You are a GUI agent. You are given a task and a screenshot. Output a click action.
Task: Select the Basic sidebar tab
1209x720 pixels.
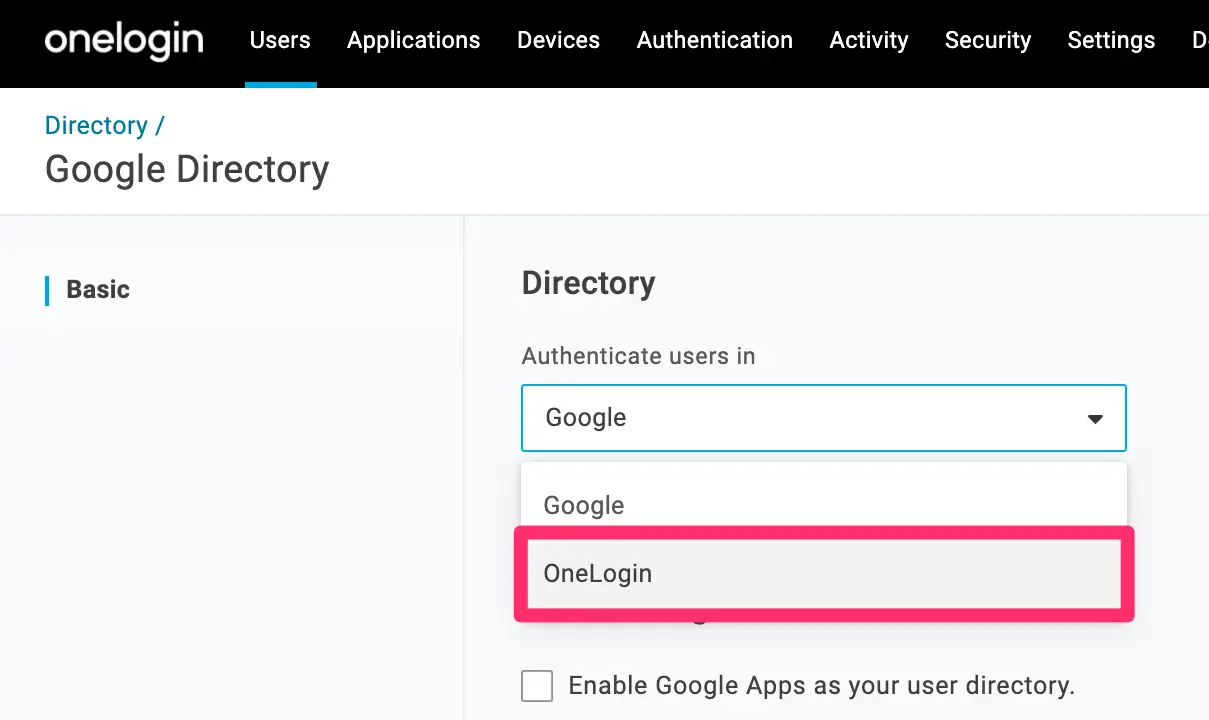click(98, 290)
